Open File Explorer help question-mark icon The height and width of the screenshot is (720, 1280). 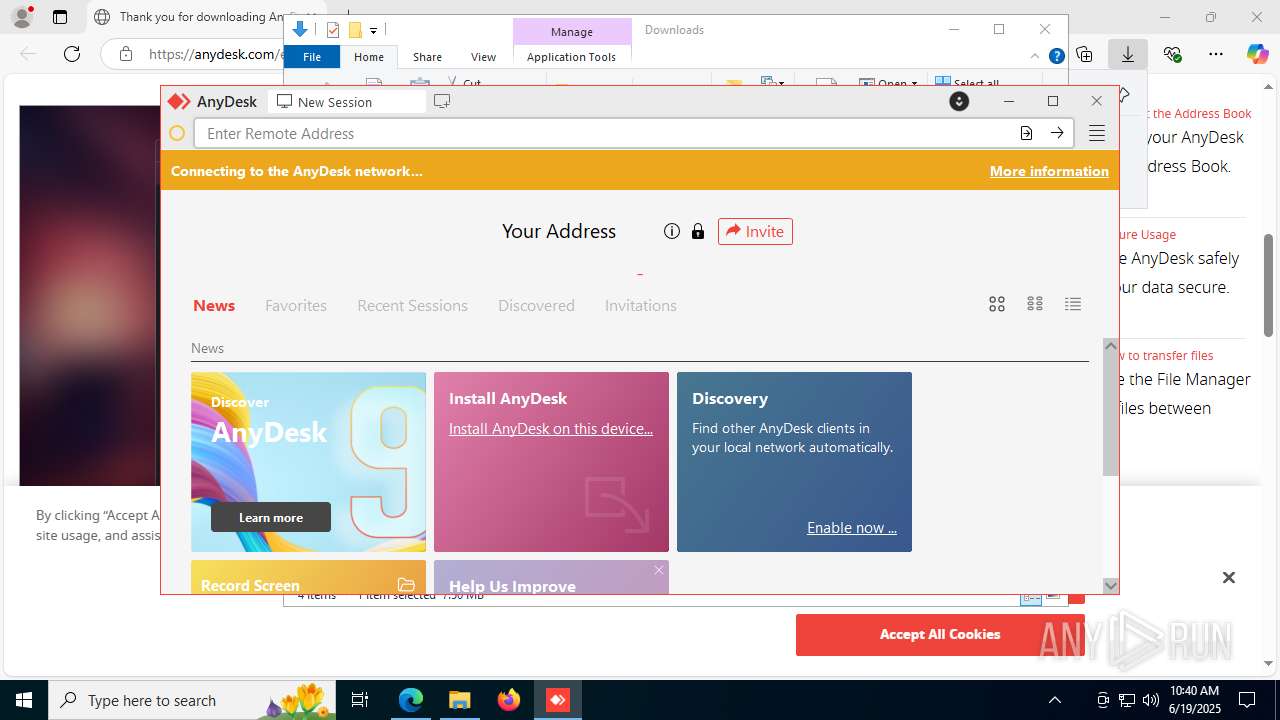[1056, 56]
